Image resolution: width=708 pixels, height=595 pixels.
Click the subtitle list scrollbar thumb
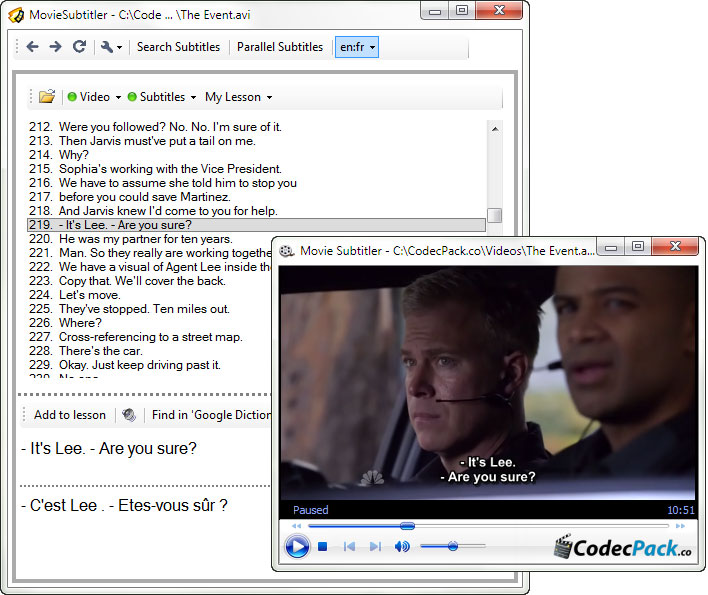(495, 215)
